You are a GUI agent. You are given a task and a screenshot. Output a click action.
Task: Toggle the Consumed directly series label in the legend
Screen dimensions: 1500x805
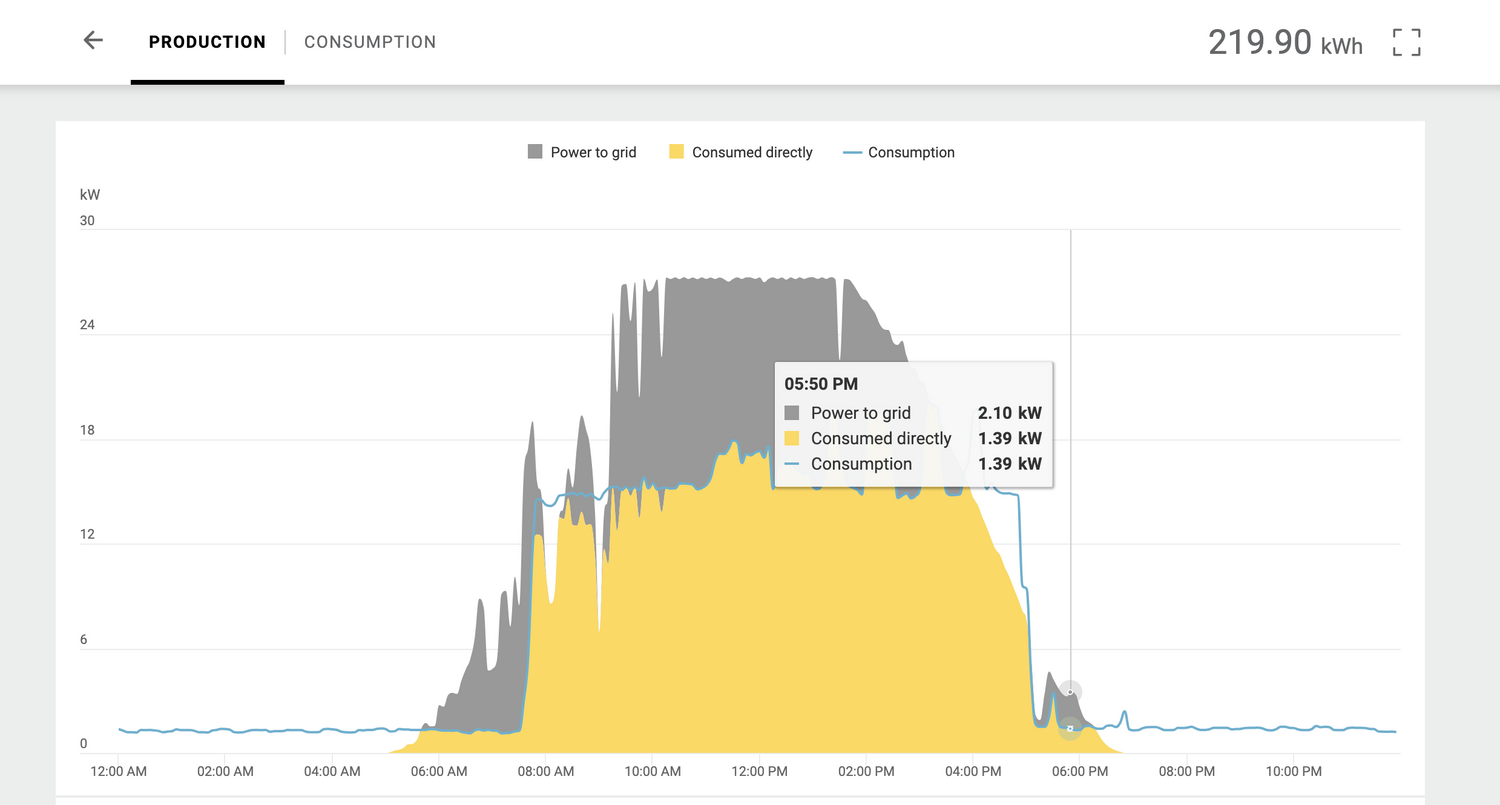coord(752,152)
